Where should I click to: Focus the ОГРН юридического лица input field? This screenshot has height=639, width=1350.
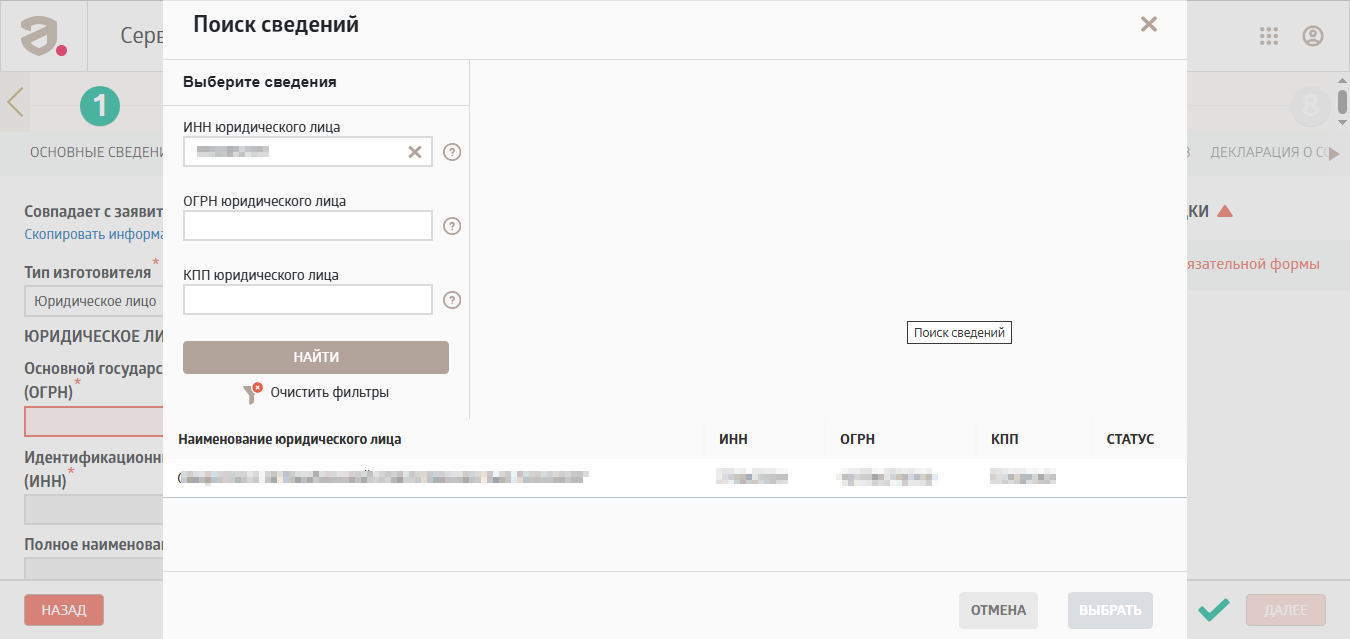(x=308, y=226)
